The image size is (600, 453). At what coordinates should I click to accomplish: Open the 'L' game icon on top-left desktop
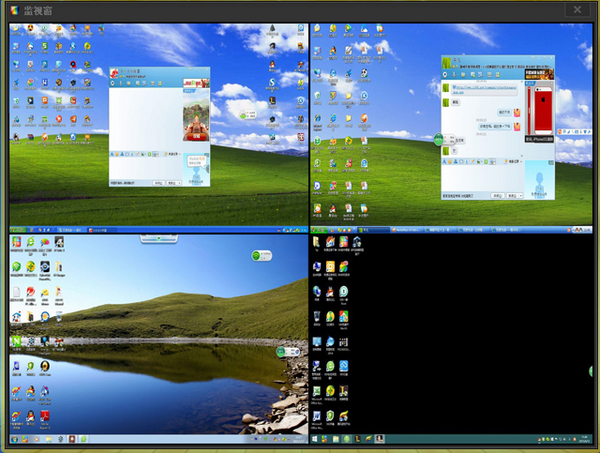coord(272,101)
